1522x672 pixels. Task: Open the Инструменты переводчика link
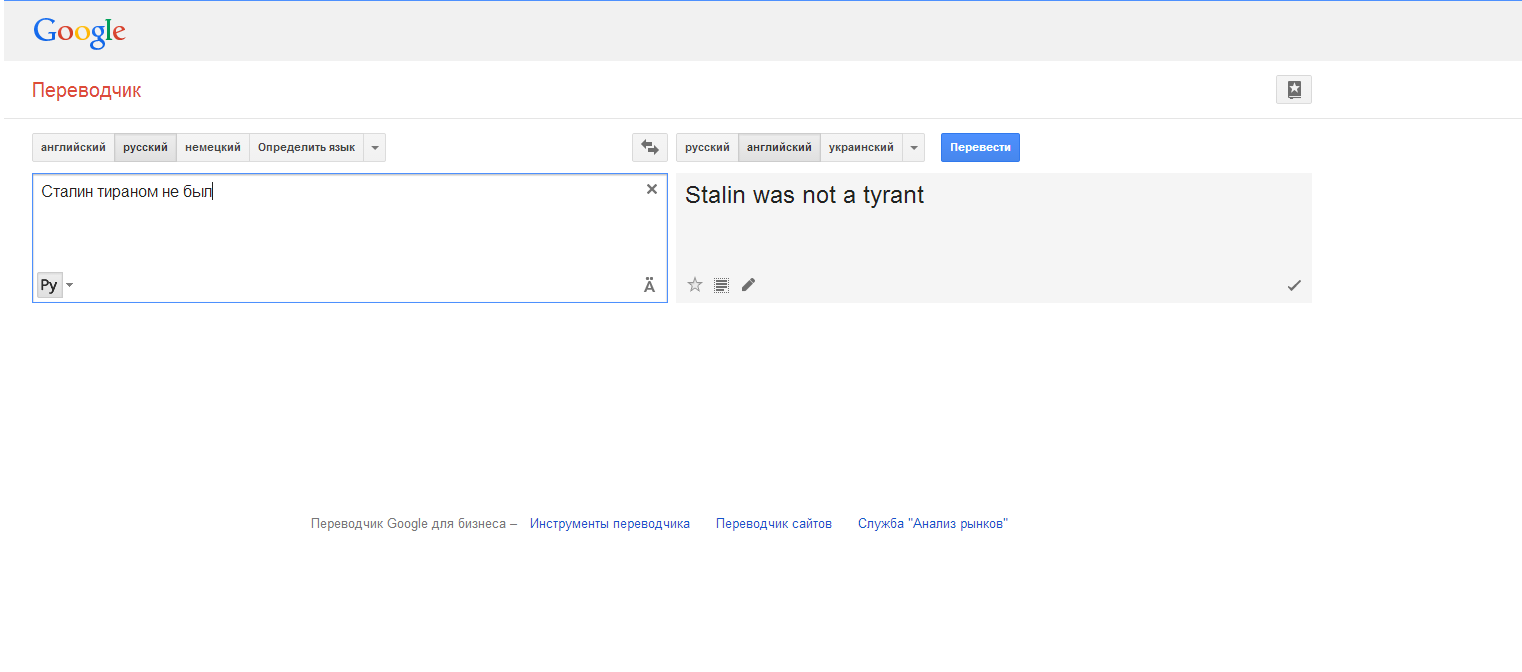point(610,523)
